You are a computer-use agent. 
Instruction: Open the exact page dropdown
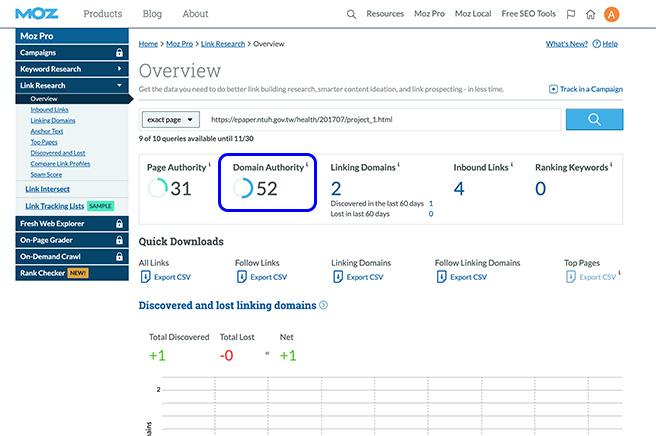coord(171,120)
